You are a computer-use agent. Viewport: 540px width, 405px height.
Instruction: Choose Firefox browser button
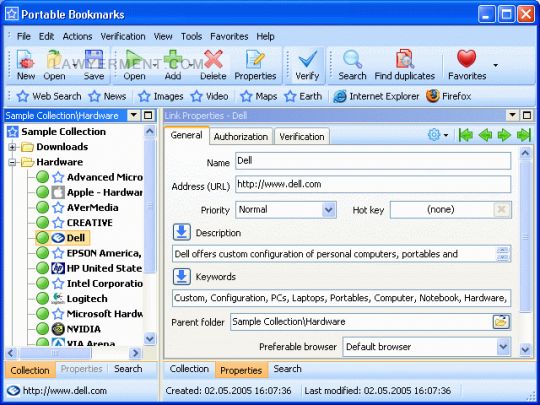coord(448,96)
